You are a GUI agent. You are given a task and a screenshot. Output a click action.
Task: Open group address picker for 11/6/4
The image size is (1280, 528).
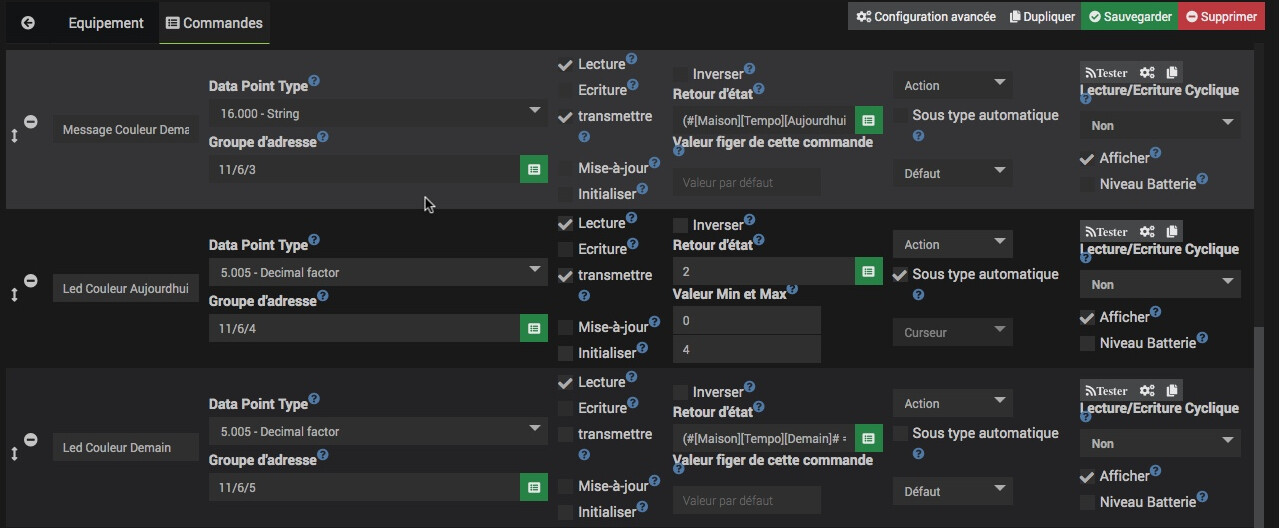(x=534, y=328)
